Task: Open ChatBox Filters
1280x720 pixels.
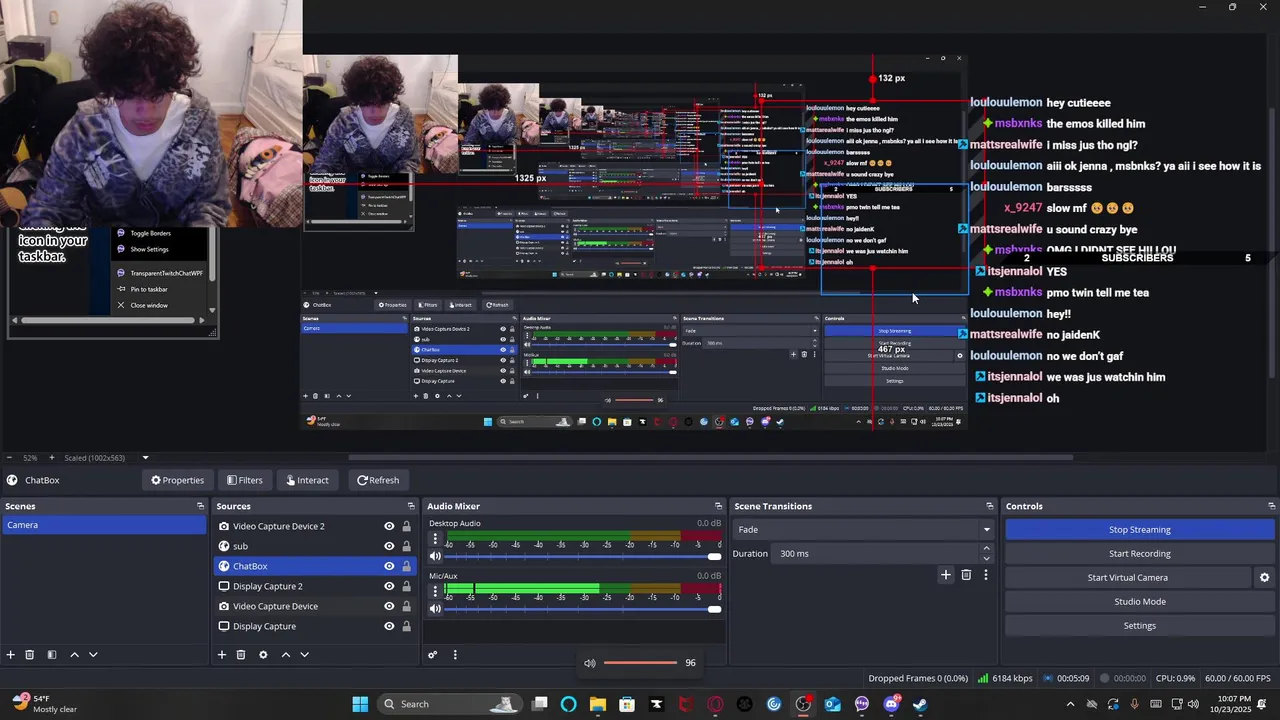Action: (244, 480)
